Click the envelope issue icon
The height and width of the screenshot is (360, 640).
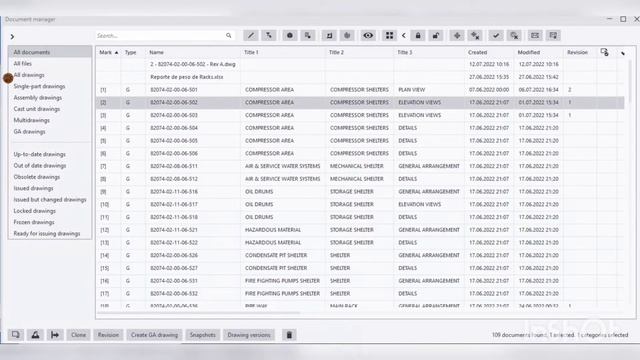[535, 36]
